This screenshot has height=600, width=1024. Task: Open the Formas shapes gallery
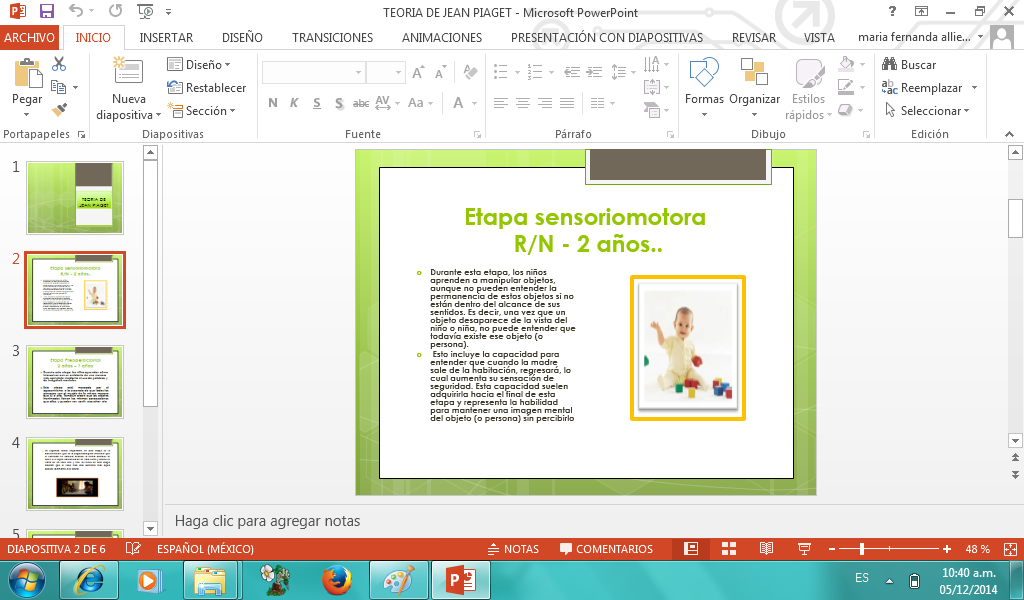(704, 75)
